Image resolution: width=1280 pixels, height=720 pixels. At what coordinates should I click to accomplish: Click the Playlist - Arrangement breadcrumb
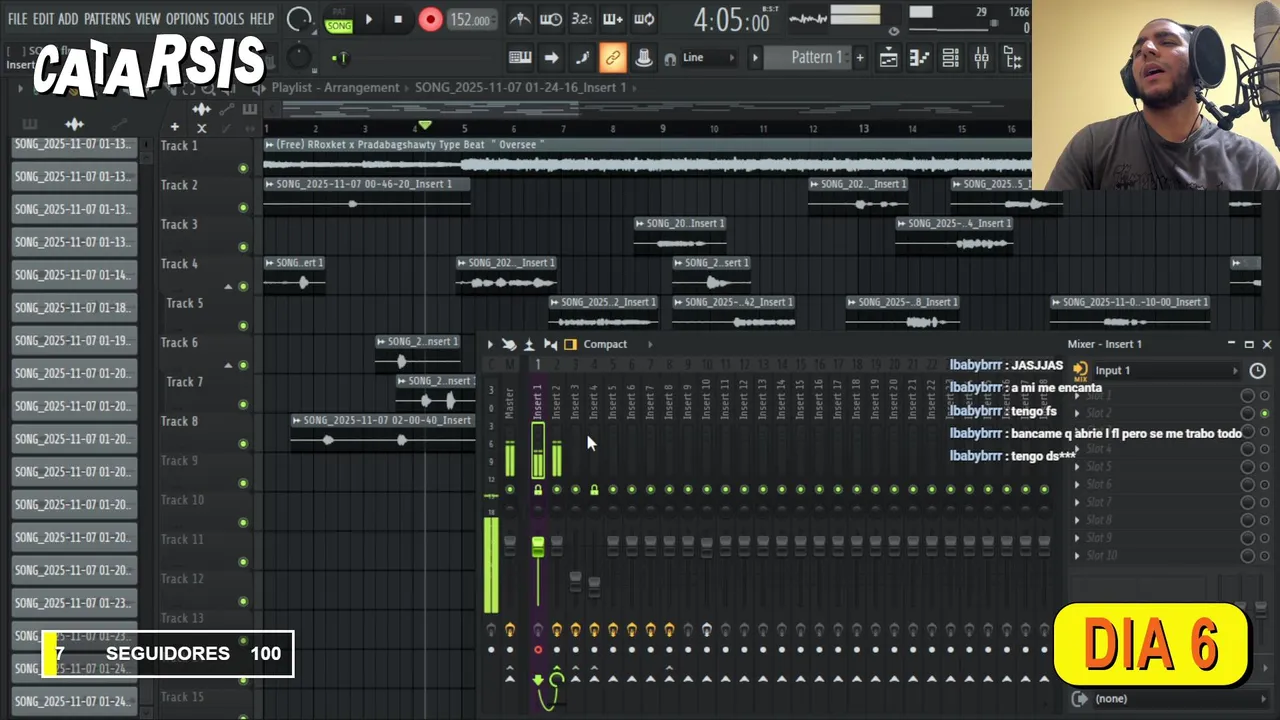coord(335,88)
